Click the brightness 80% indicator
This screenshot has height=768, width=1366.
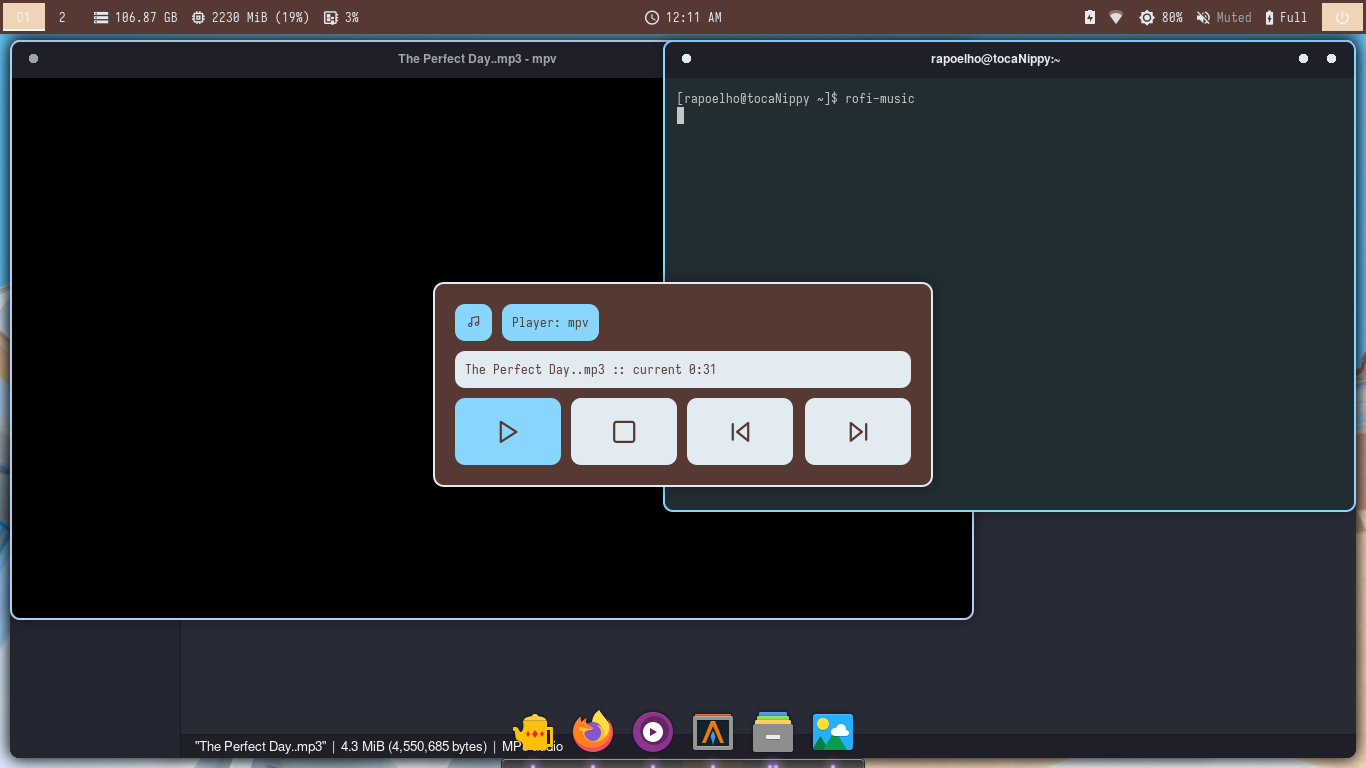[1161, 17]
